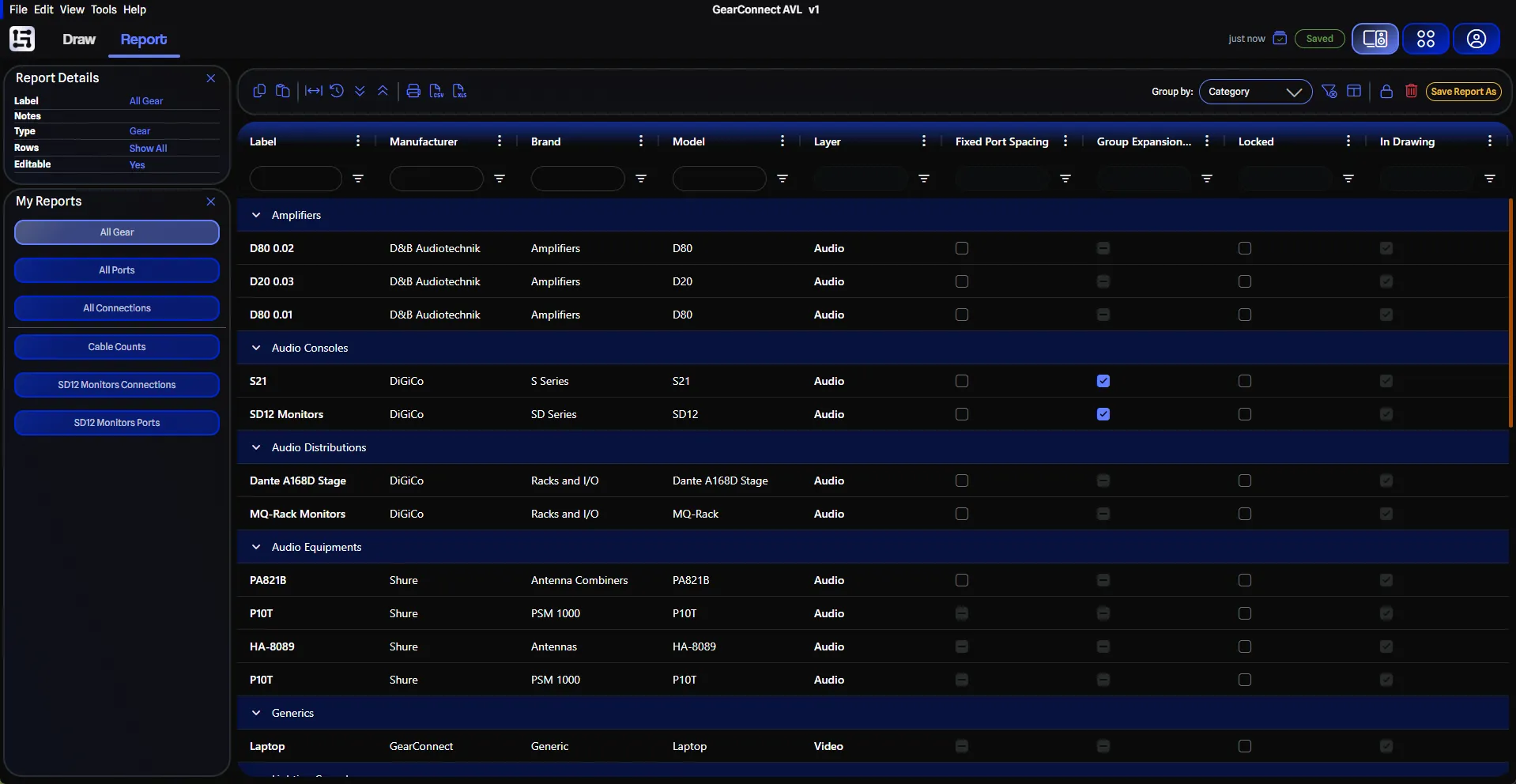Close the Report Details panel

pyautogui.click(x=211, y=78)
